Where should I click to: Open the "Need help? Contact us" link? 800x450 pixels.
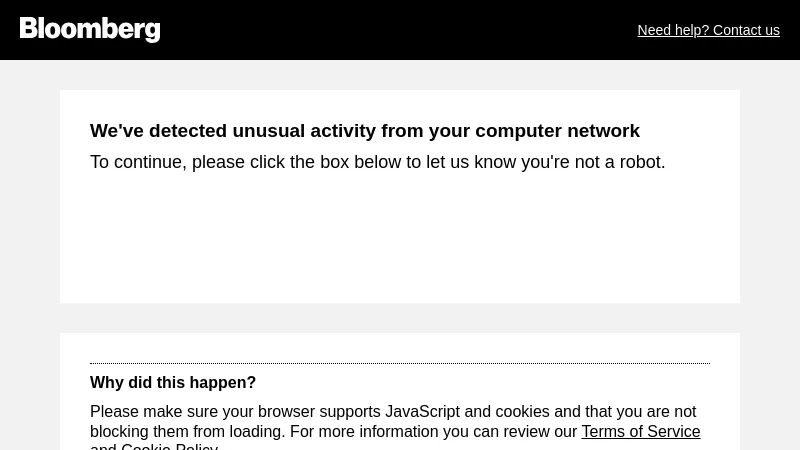click(x=708, y=30)
